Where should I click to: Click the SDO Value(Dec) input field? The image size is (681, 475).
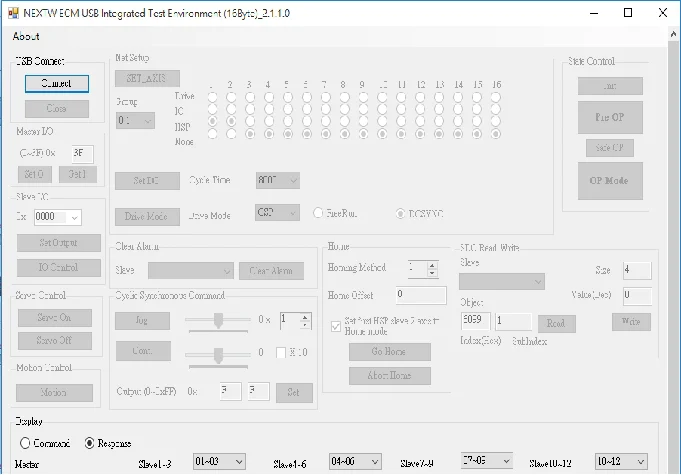pyautogui.click(x=637, y=296)
